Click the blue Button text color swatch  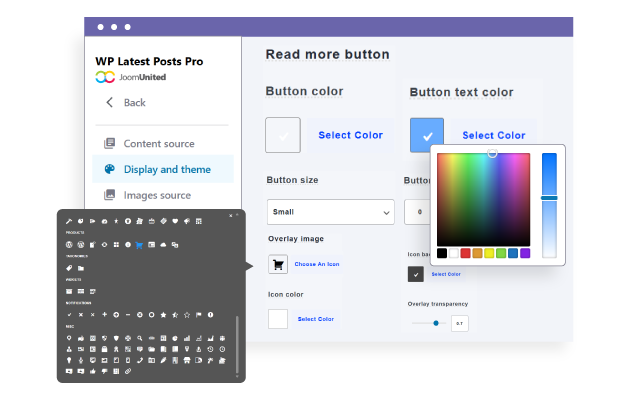tap(427, 135)
